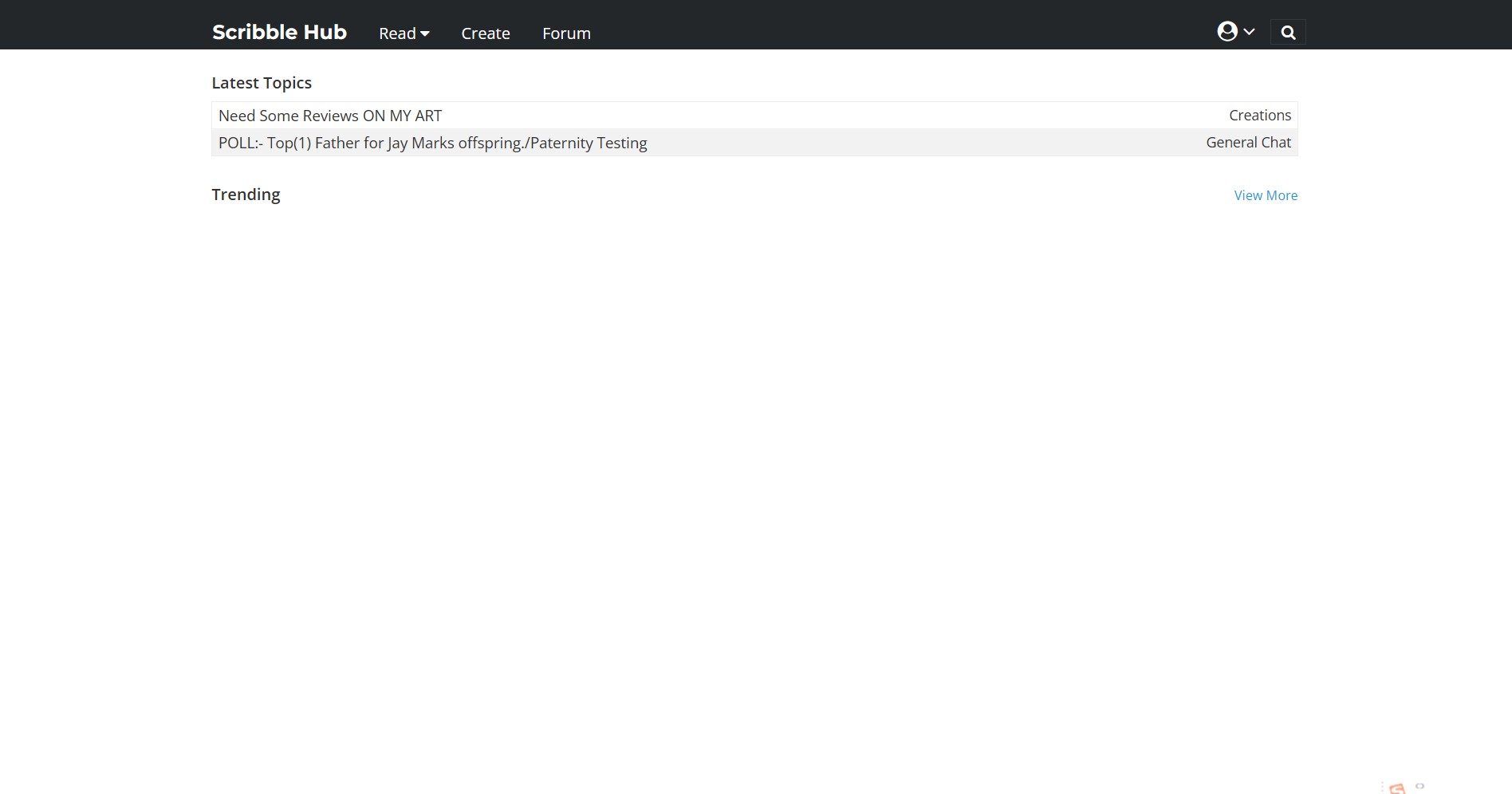Collapse the Read navigation dropdown

403,33
